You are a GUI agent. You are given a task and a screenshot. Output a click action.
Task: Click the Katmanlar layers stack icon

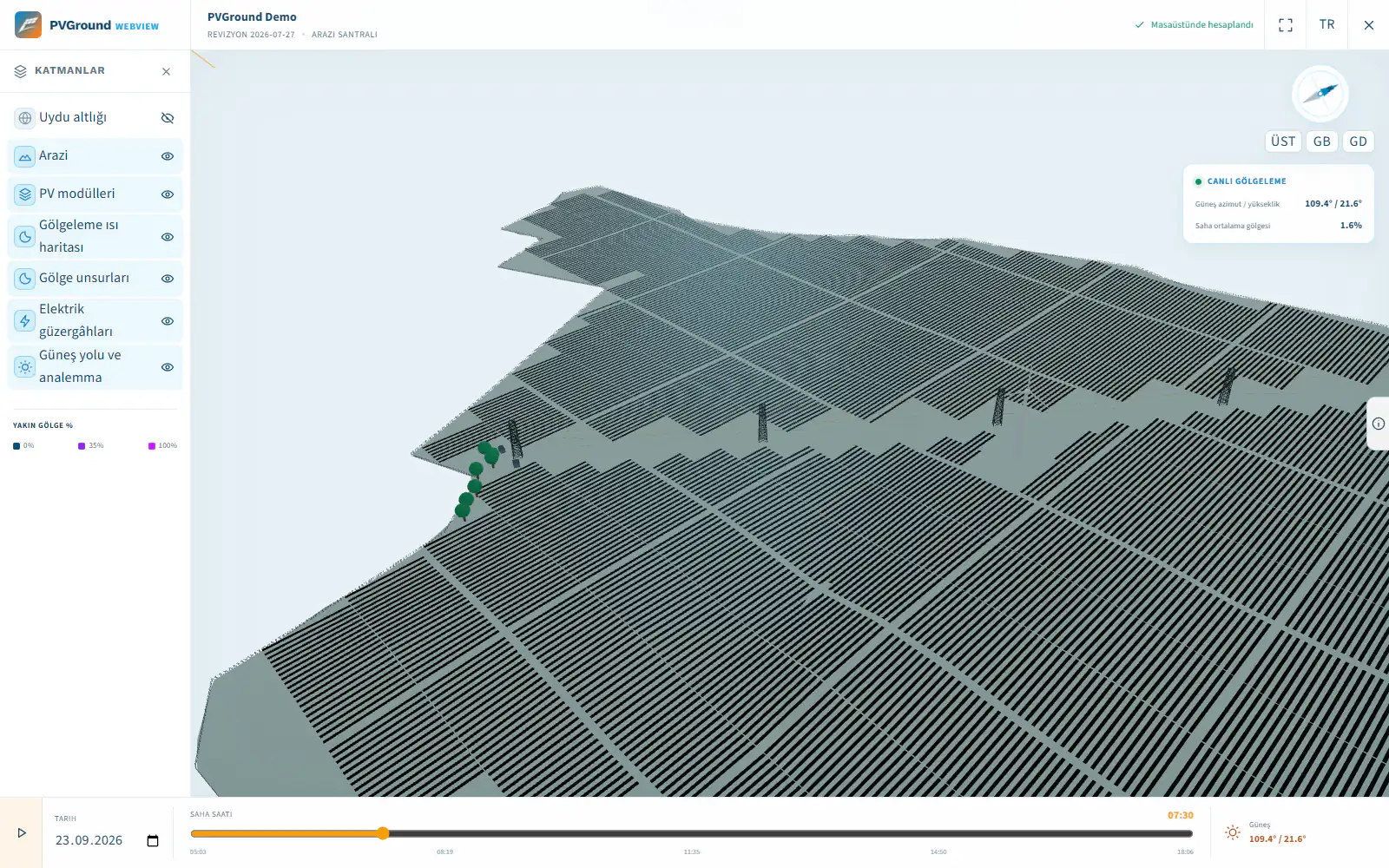tap(21, 71)
